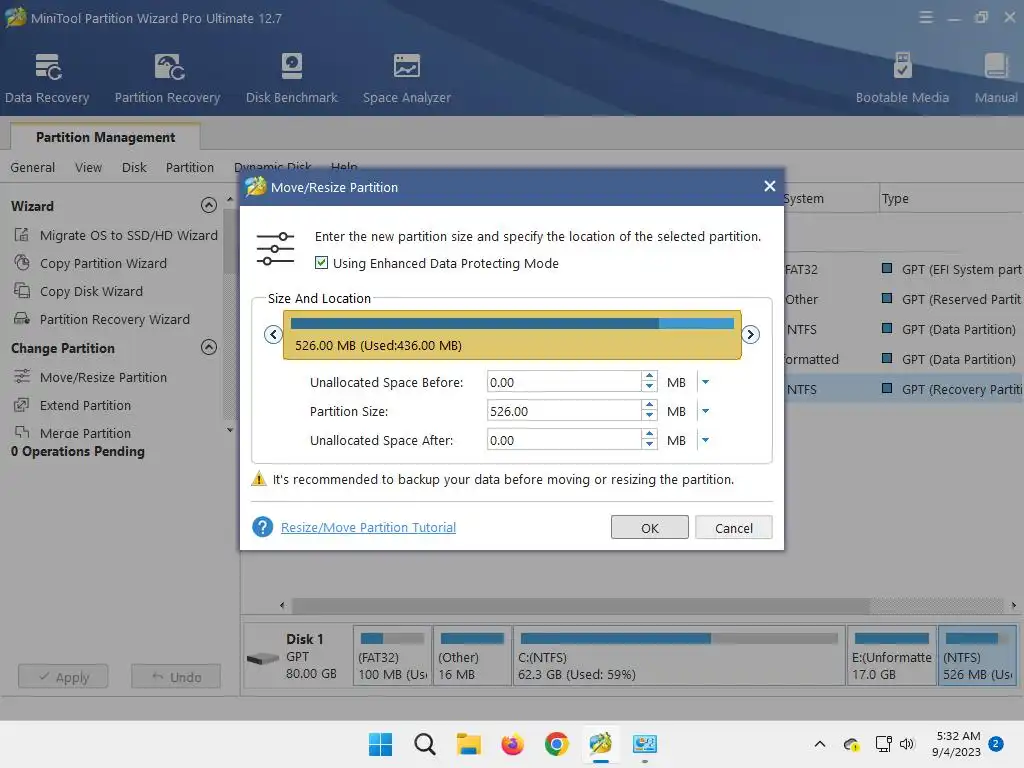Click the 526.00 MB partition size bar
Screen dimensions: 1024x768
[512, 335]
